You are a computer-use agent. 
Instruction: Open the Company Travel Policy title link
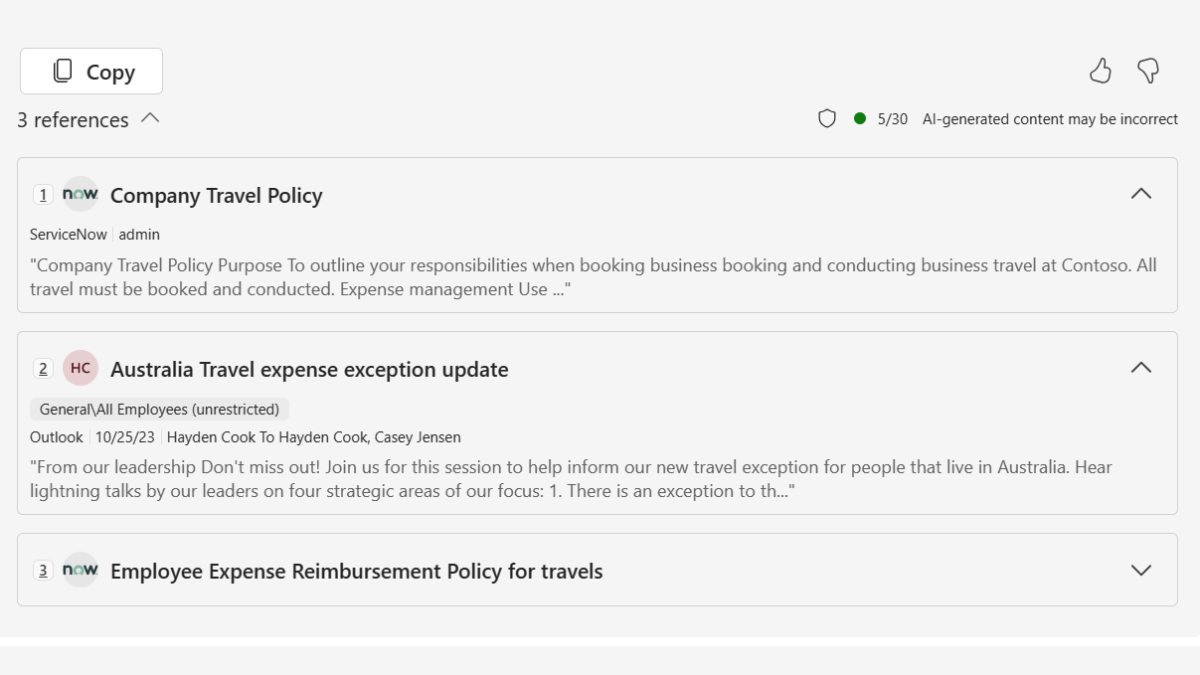[216, 196]
